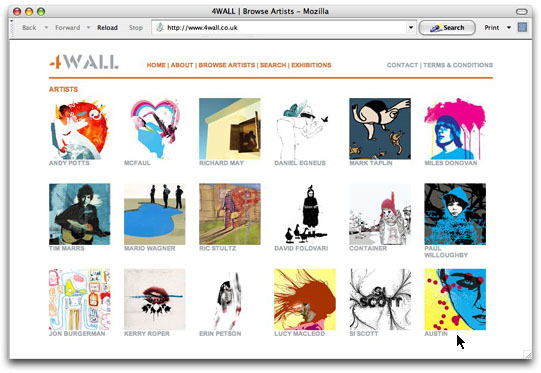Open the Forward history dropdown arrow
The width and height of the screenshot is (541, 373).
pos(88,28)
